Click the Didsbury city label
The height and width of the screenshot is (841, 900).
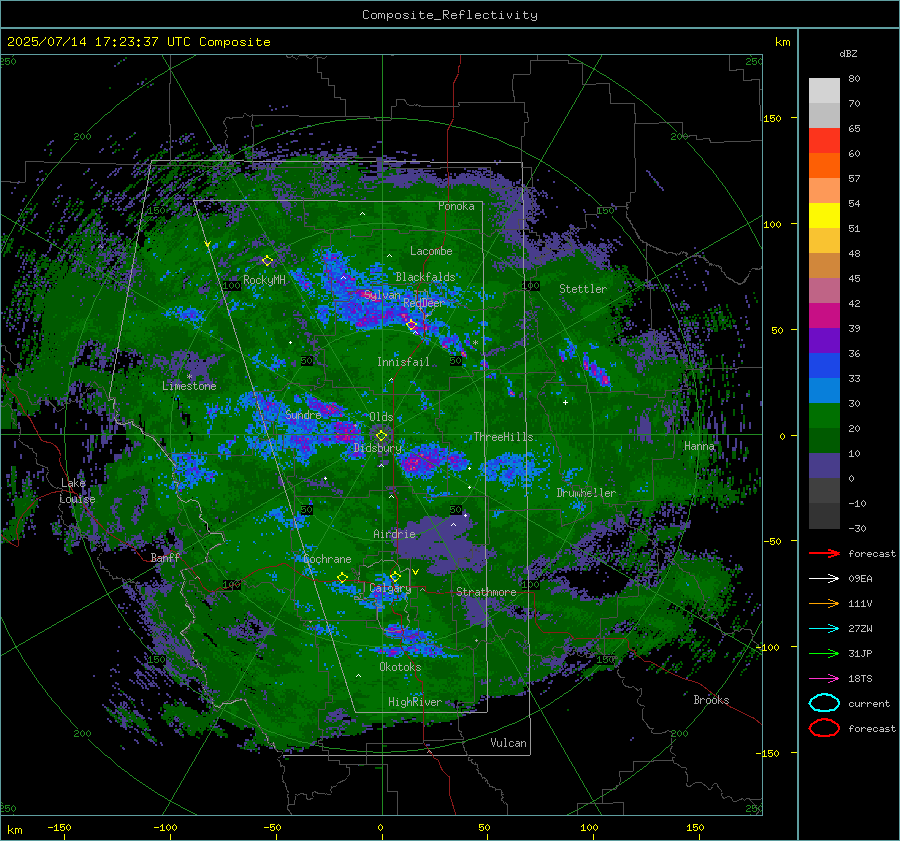point(378,448)
